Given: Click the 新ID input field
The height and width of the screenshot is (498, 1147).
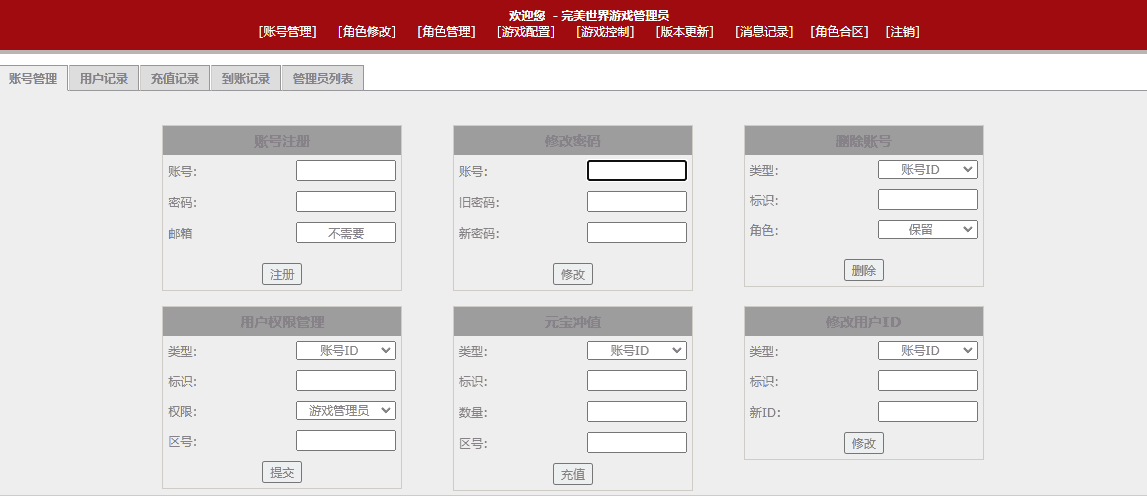Looking at the screenshot, I should (927, 412).
